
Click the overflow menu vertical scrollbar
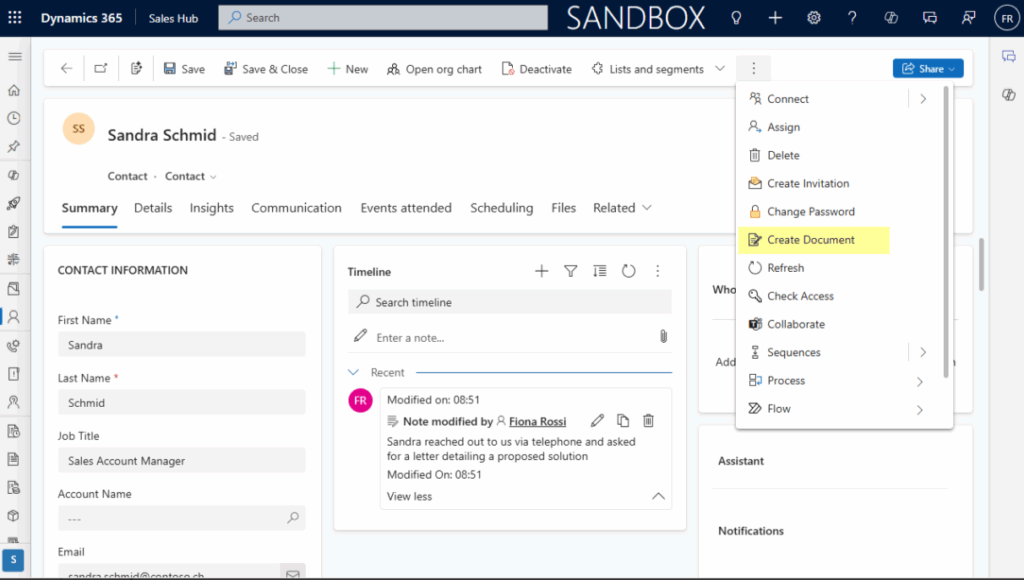point(946,230)
